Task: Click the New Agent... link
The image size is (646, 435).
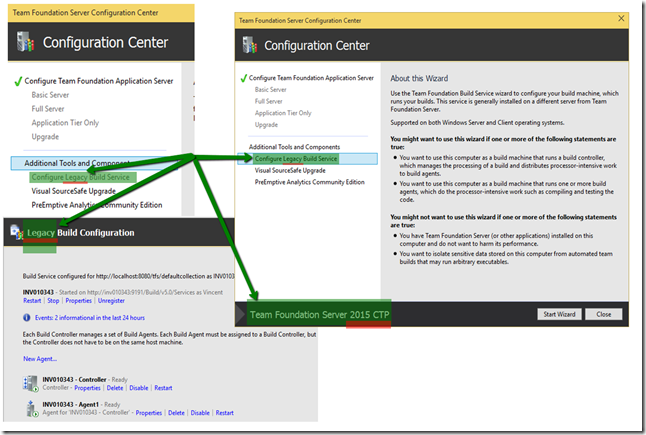Action: [40, 359]
